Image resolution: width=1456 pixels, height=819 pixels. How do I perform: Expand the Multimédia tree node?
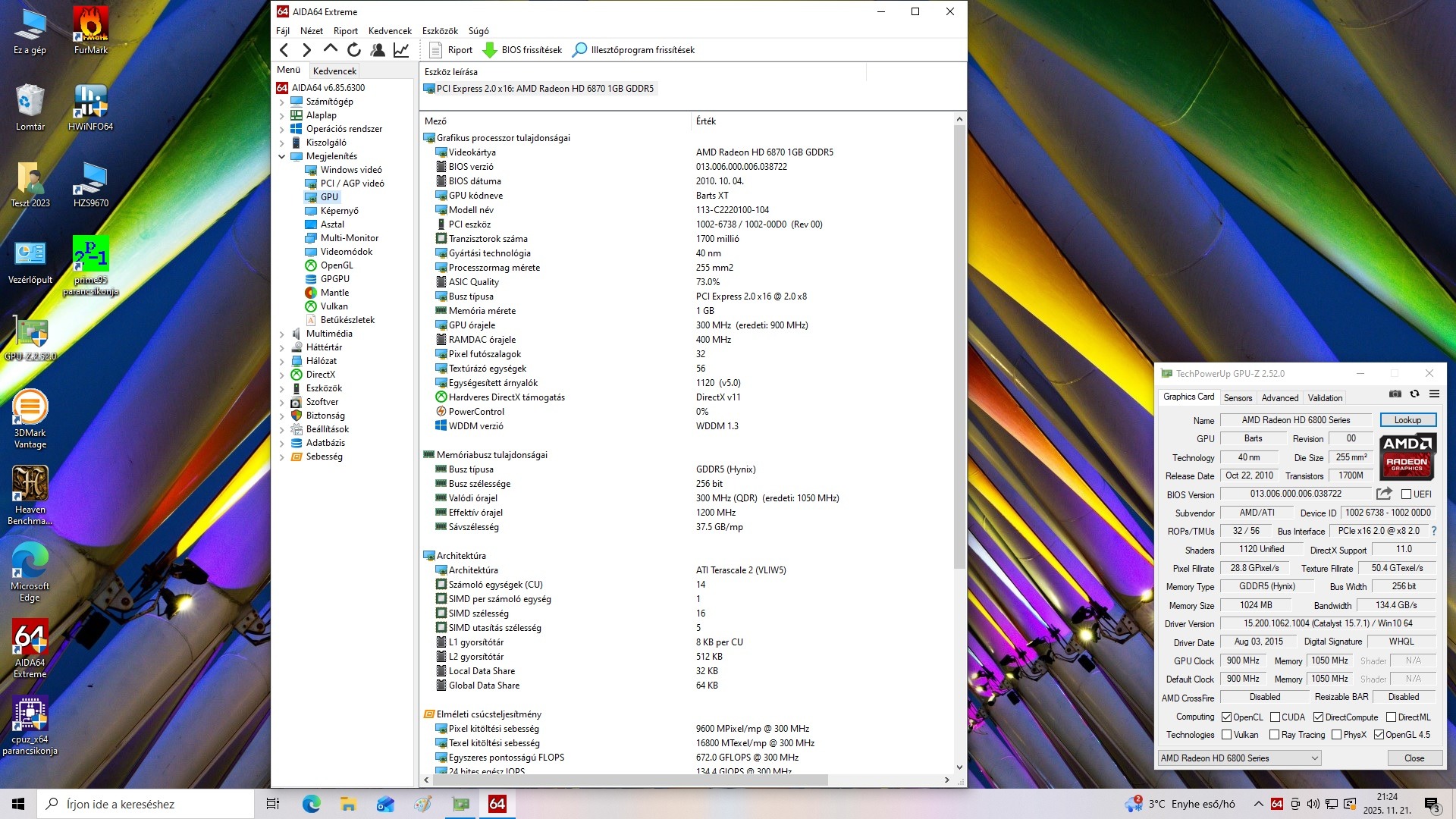[282, 334]
